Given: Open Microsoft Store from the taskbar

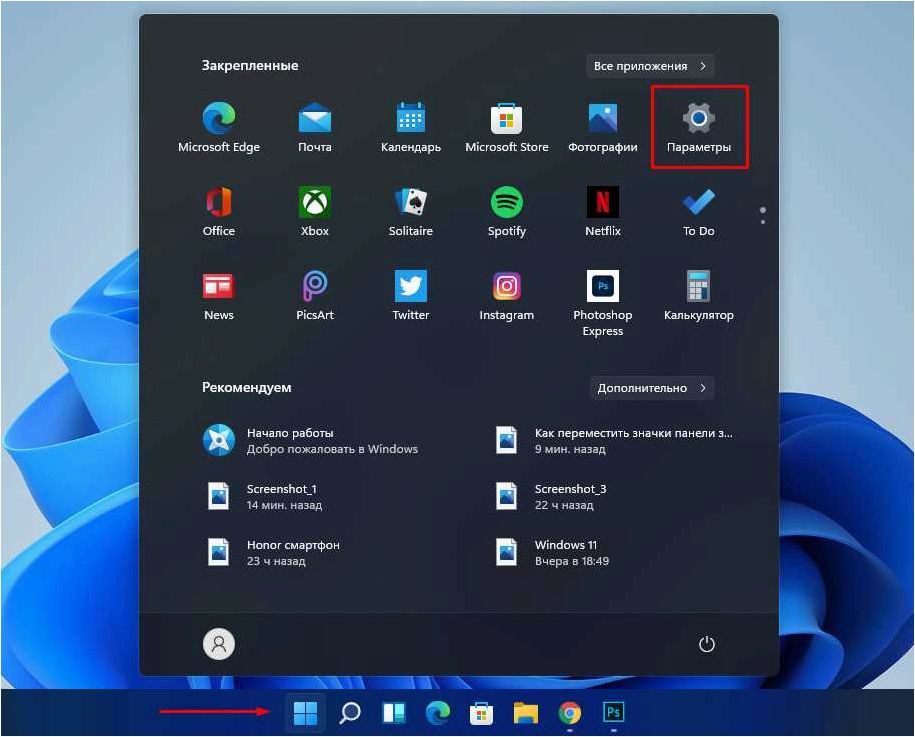Looking at the screenshot, I should [481, 712].
